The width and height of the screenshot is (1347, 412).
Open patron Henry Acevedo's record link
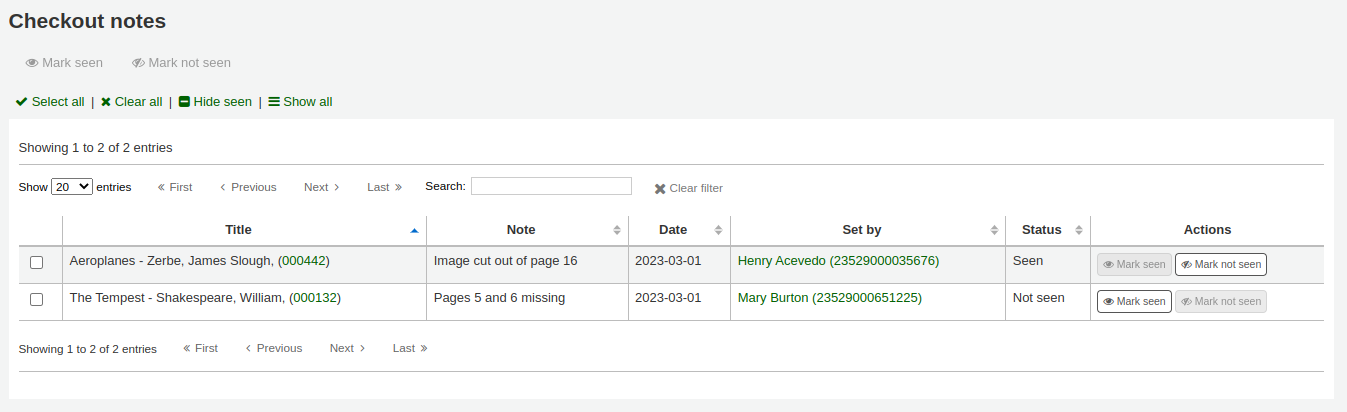click(x=838, y=261)
